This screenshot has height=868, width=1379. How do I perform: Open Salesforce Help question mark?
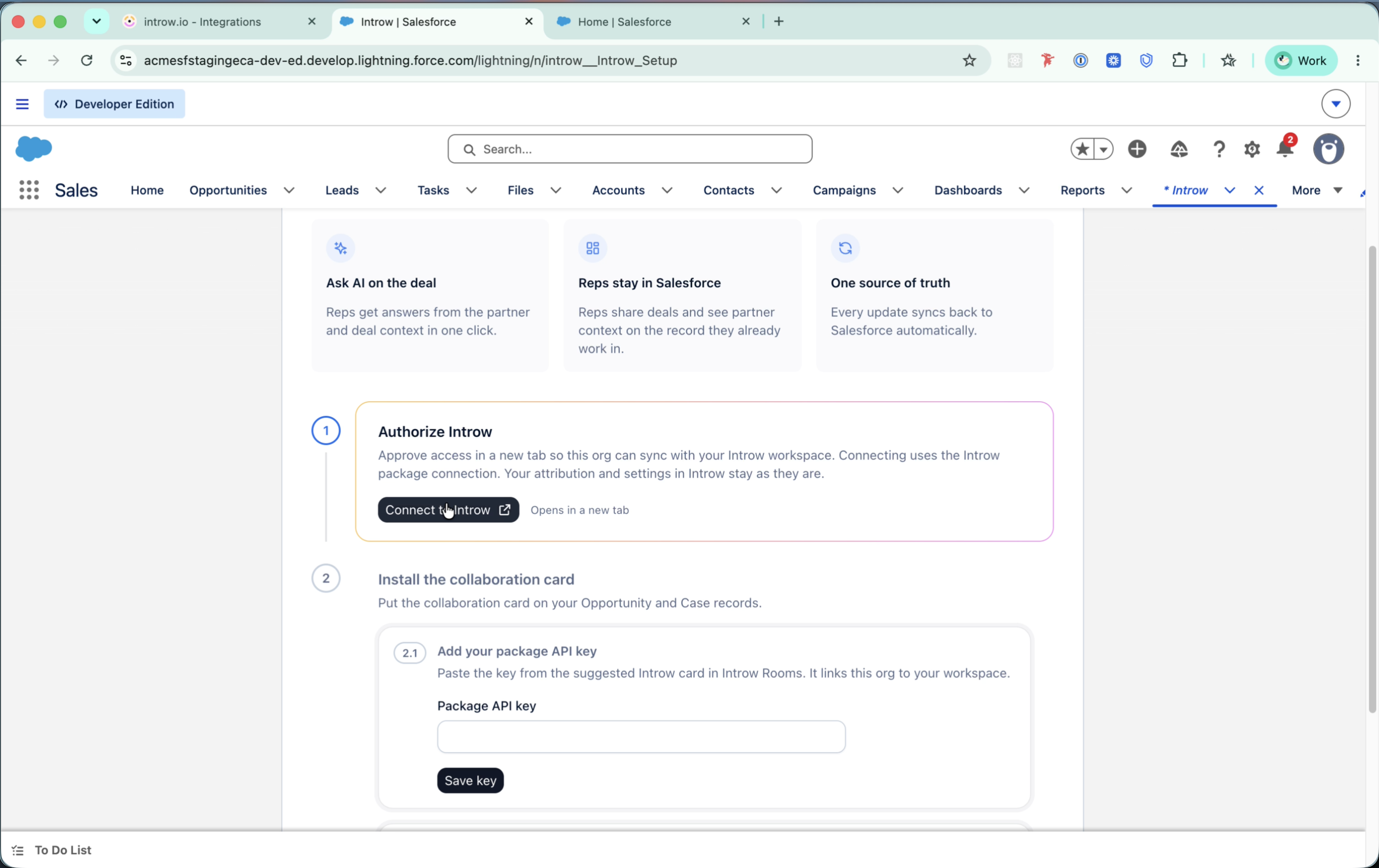(x=1219, y=149)
